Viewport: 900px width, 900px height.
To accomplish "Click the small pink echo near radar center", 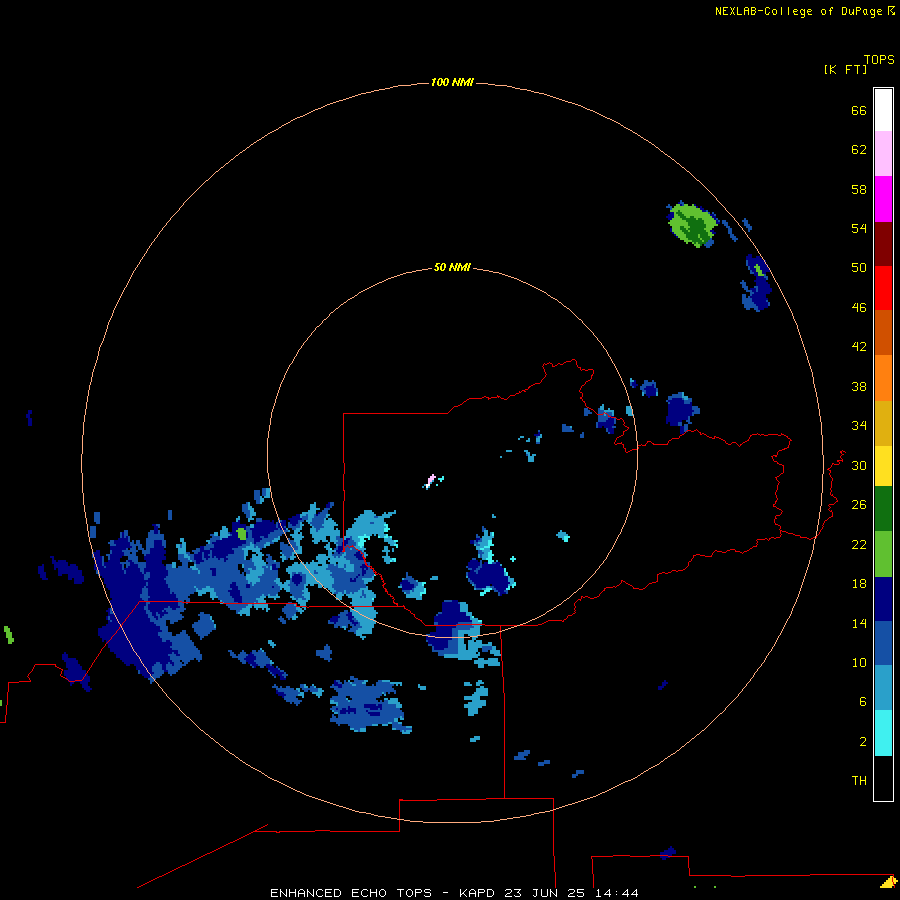I will click(x=430, y=481).
